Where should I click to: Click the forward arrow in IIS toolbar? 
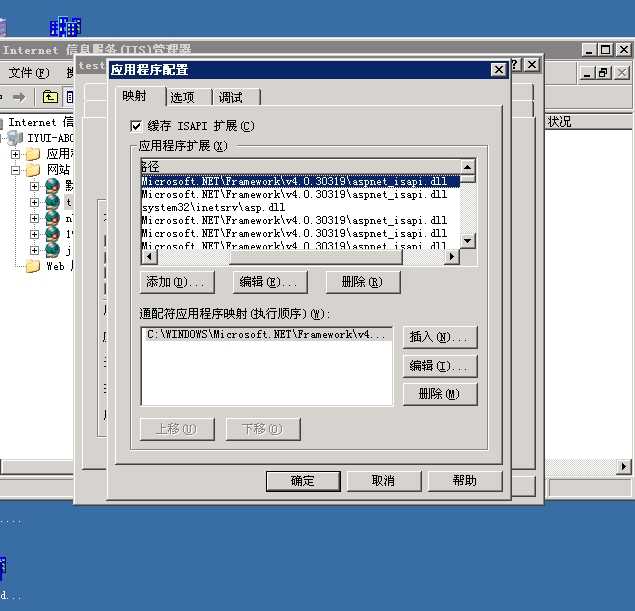point(19,97)
